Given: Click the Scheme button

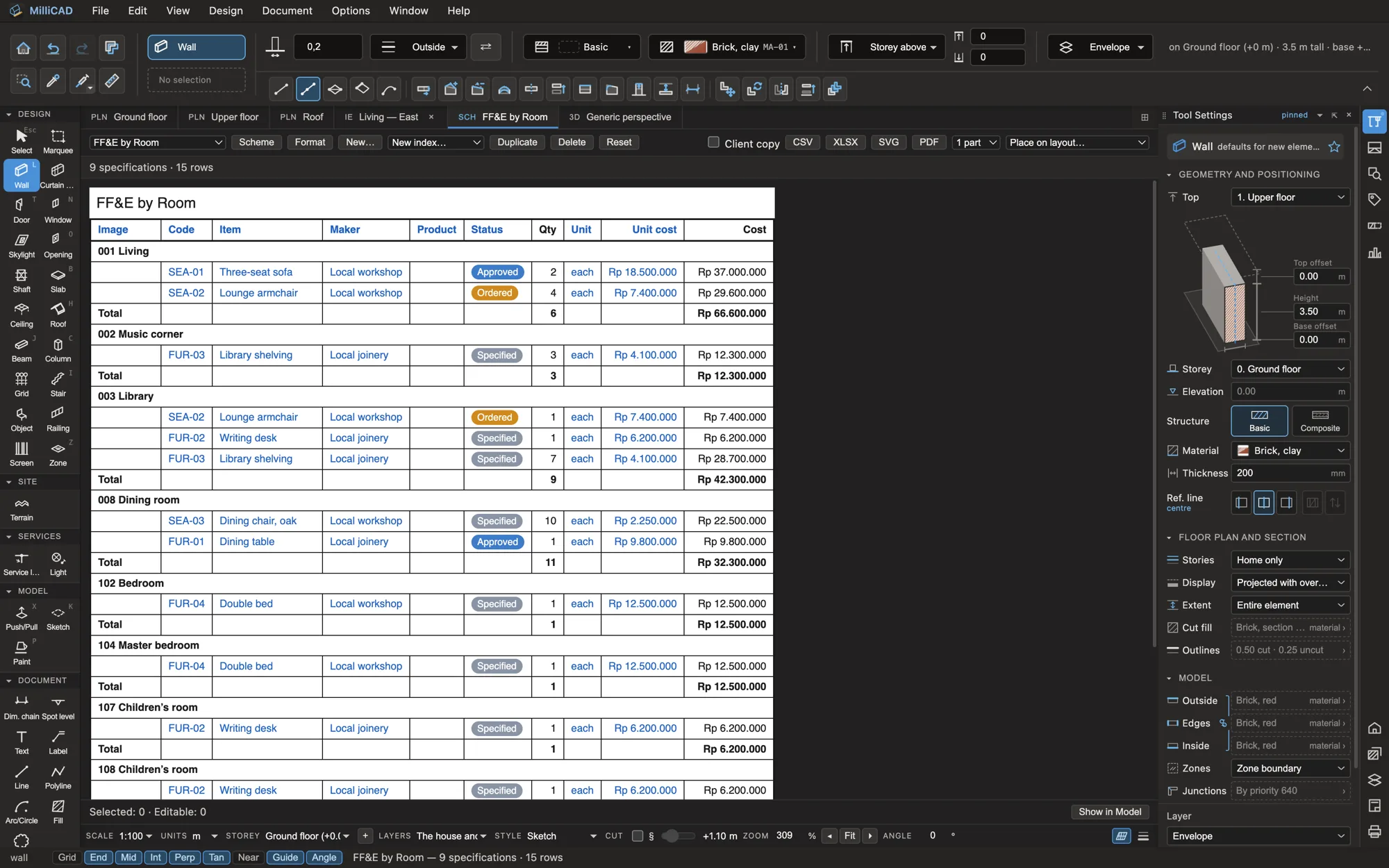Looking at the screenshot, I should tap(256, 142).
